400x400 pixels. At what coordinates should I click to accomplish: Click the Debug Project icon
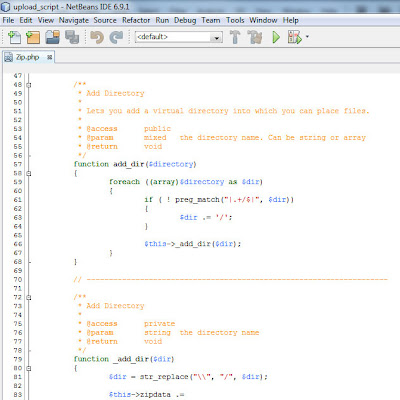[x=295, y=37]
